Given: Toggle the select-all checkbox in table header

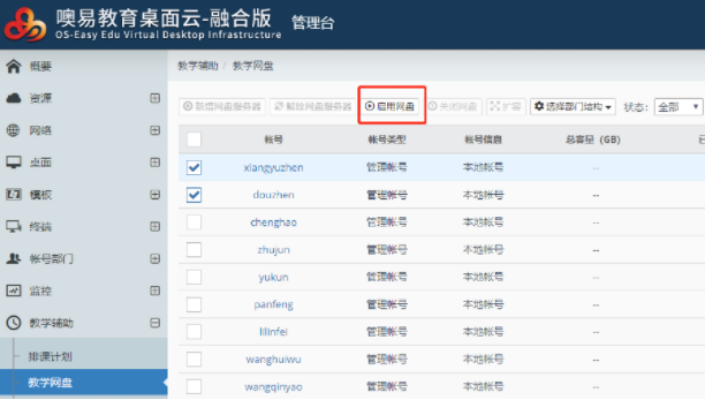Looking at the screenshot, I should 194,140.
